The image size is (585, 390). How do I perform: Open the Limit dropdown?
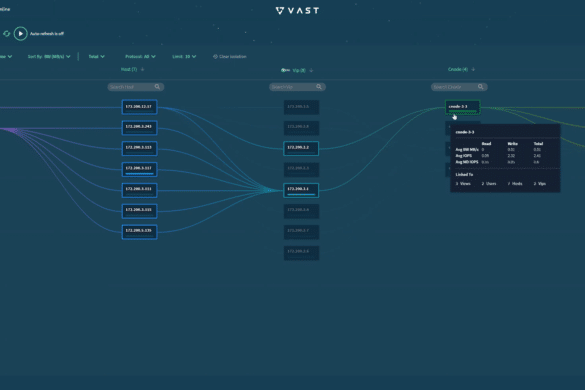(184, 57)
